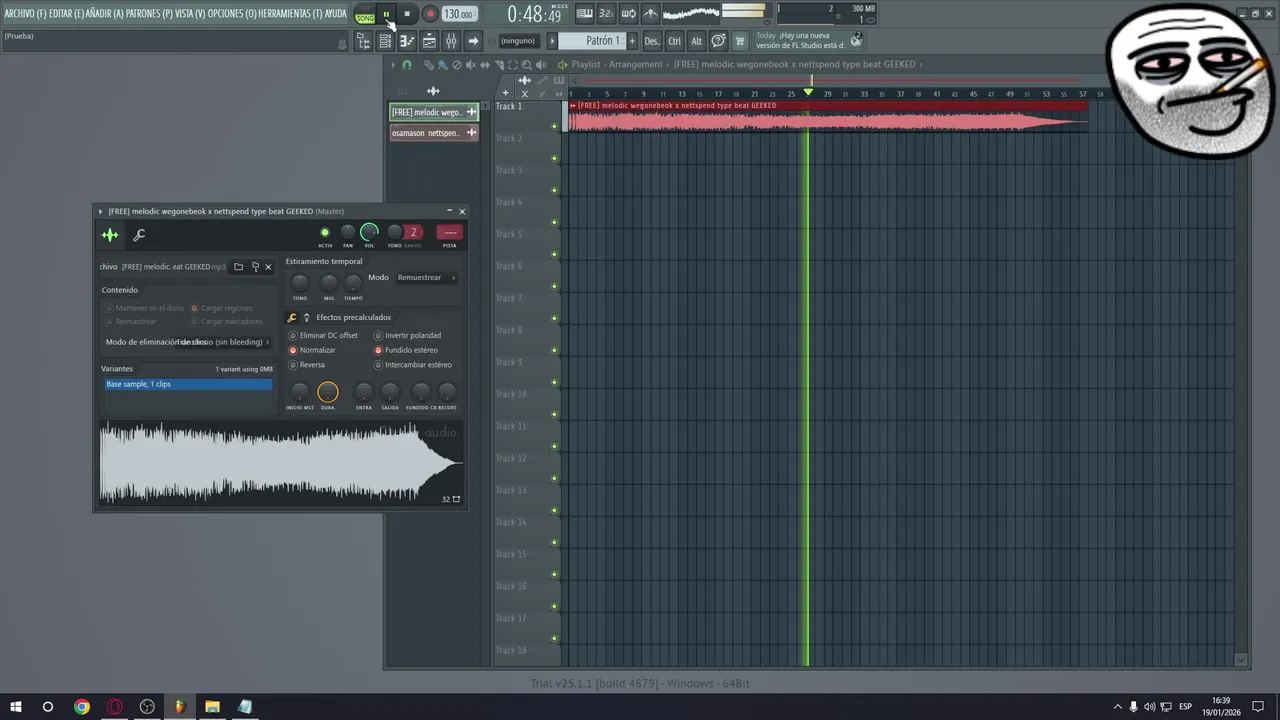This screenshot has width=1280, height=720.
Task: Open the shop cart icon
Action: tap(740, 41)
